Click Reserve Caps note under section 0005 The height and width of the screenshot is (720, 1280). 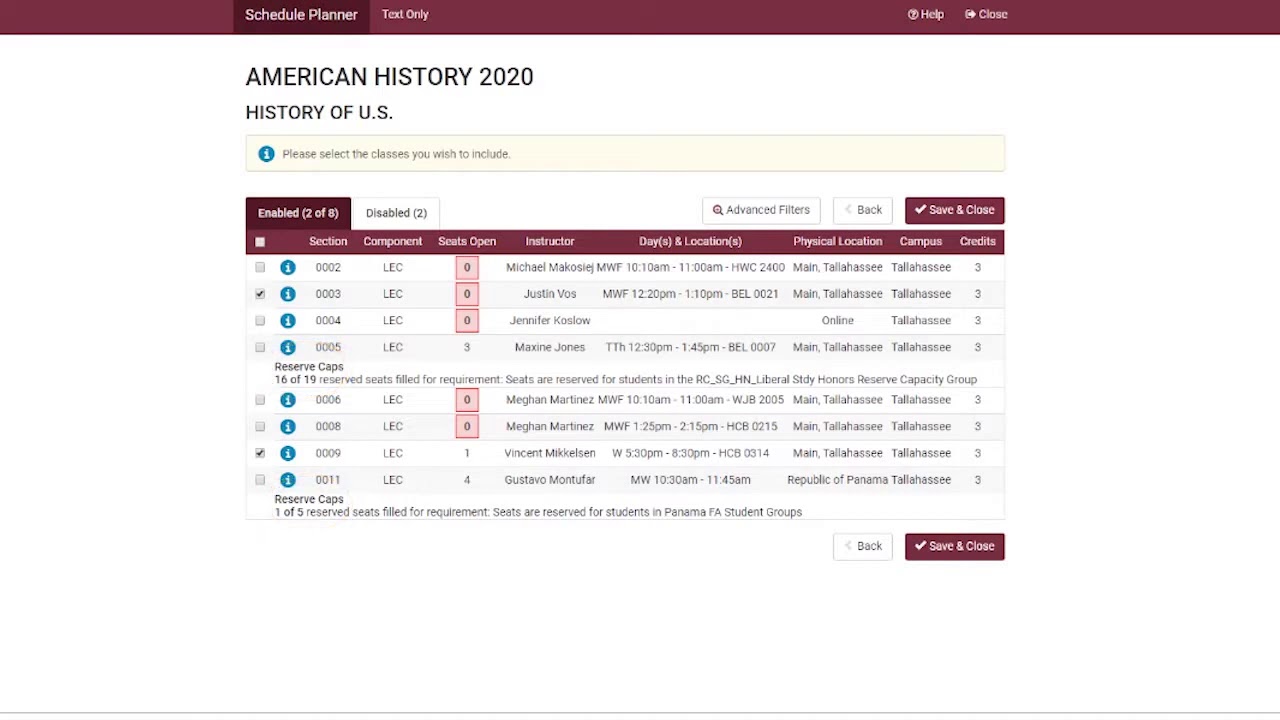[626, 373]
